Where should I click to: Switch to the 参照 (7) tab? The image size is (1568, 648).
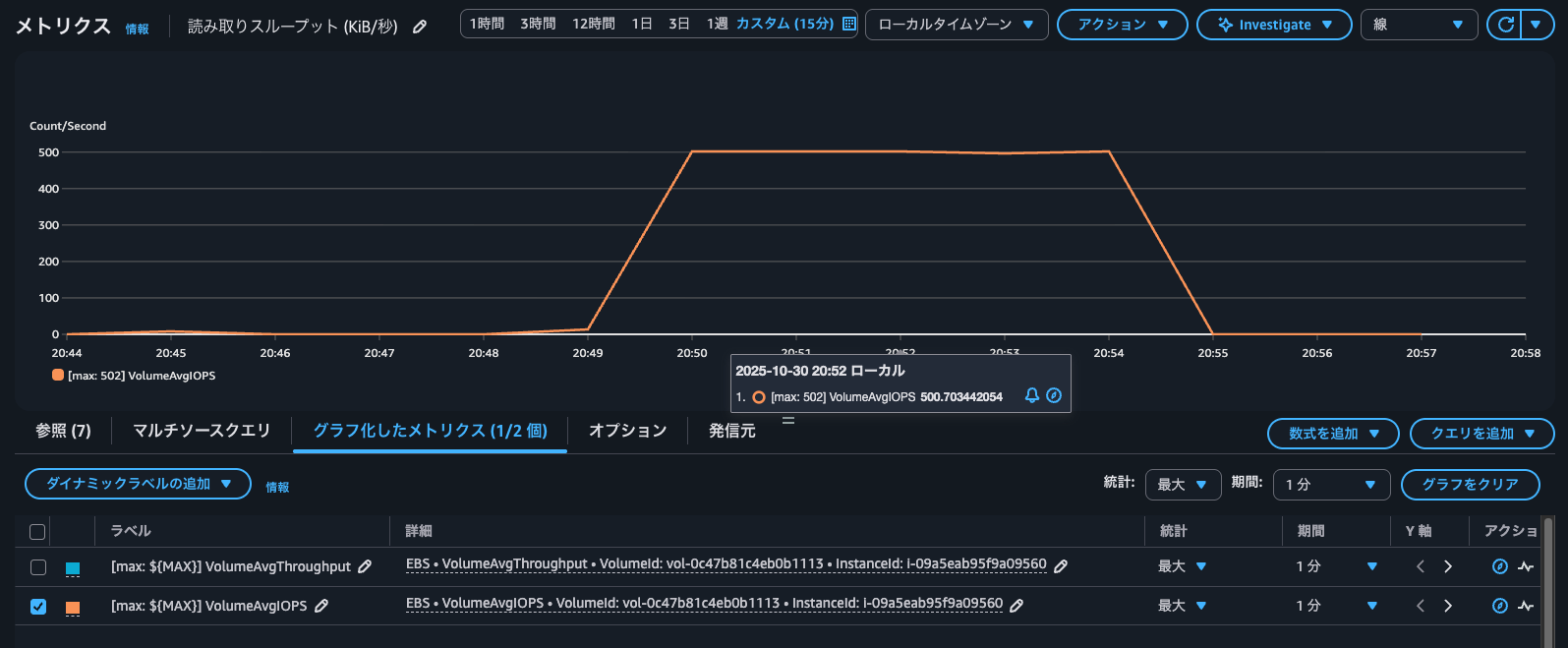coord(63,431)
